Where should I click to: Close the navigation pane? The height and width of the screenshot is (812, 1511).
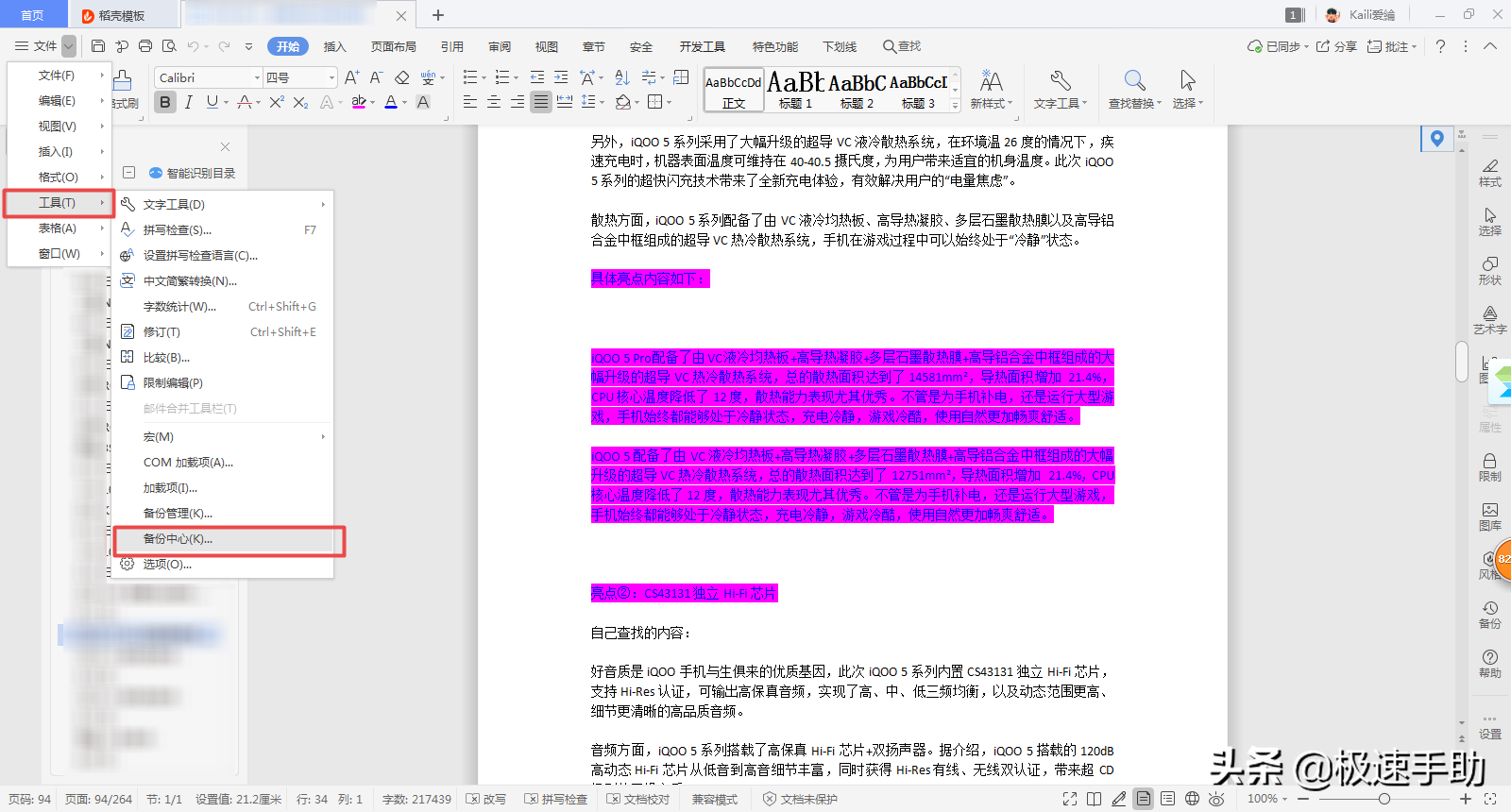(225, 146)
